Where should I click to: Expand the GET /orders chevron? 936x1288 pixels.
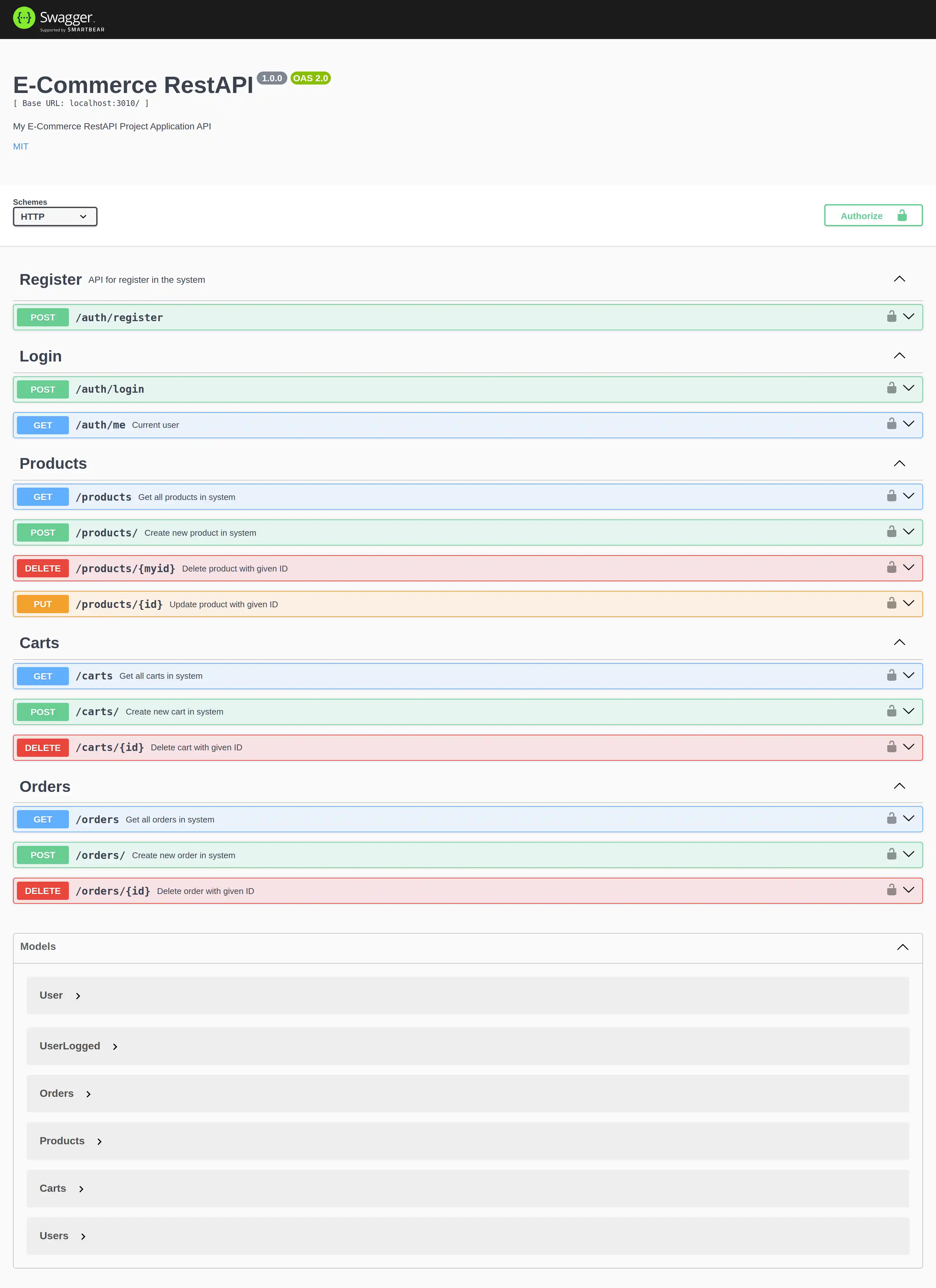click(909, 818)
